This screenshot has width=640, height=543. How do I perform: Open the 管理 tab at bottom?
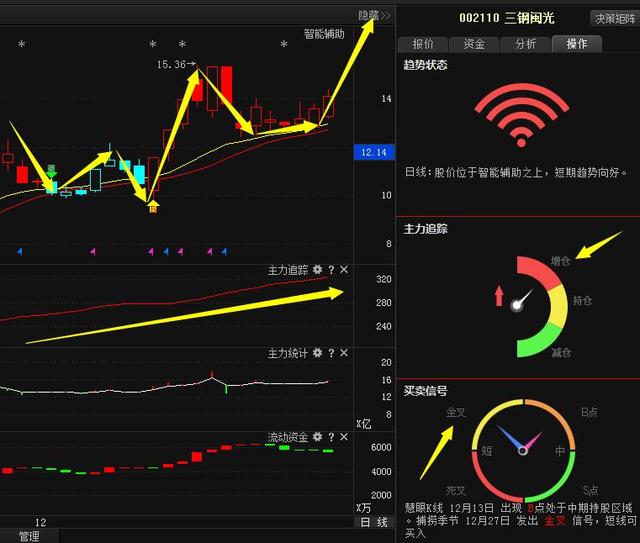[29, 536]
